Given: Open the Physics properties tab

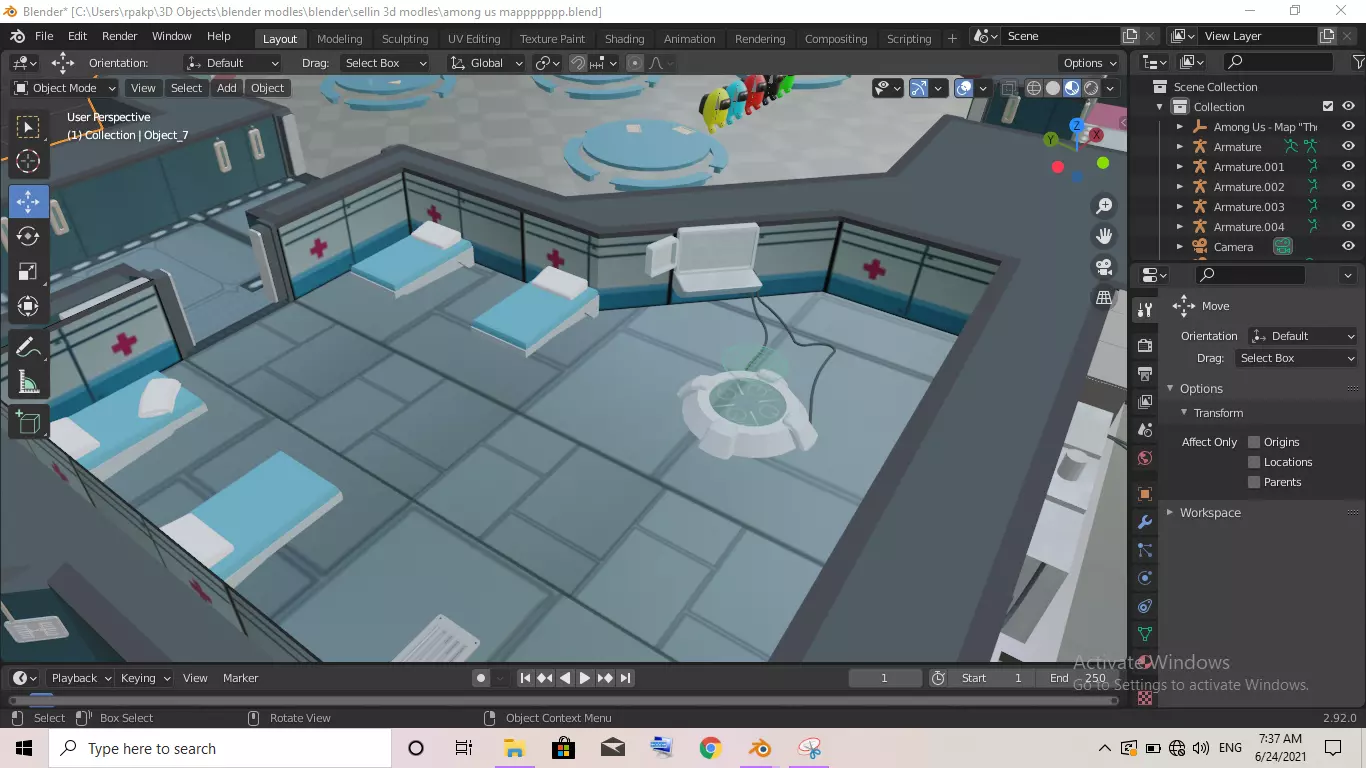Looking at the screenshot, I should tap(1145, 578).
